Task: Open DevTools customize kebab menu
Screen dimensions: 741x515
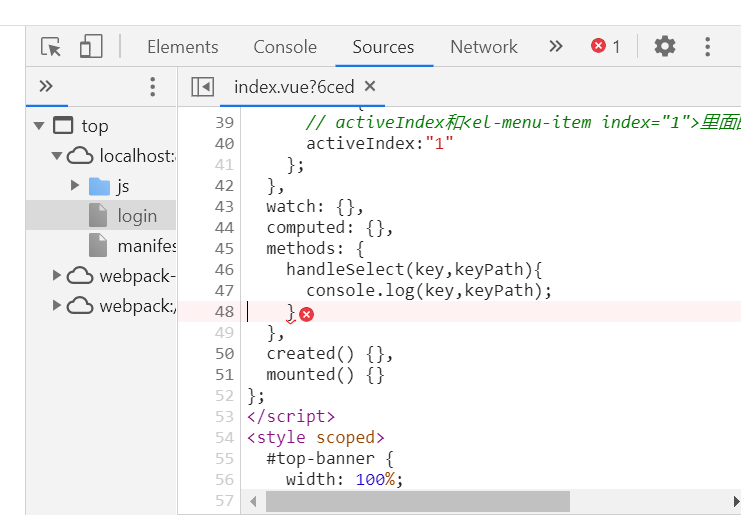Action: (x=707, y=47)
